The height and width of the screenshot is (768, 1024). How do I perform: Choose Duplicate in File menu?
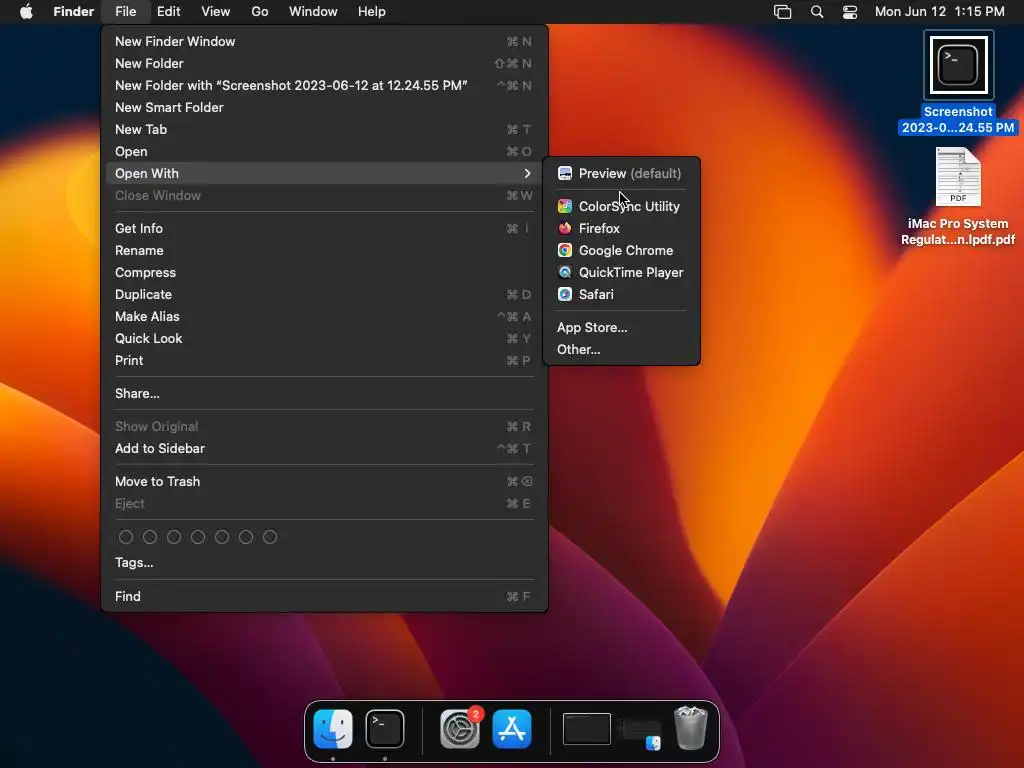click(x=324, y=295)
